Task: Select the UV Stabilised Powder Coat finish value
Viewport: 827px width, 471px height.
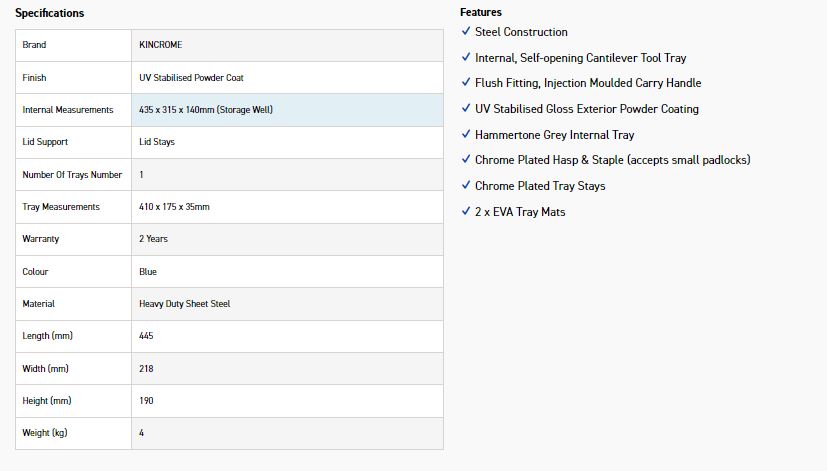Action: 191,78
